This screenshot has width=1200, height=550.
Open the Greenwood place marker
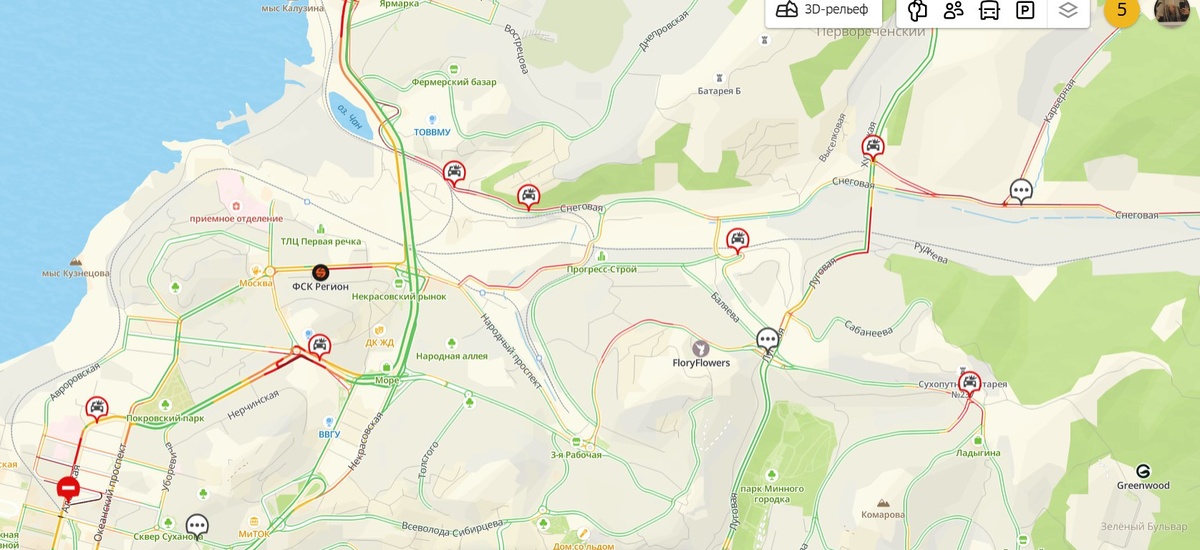(1143, 471)
